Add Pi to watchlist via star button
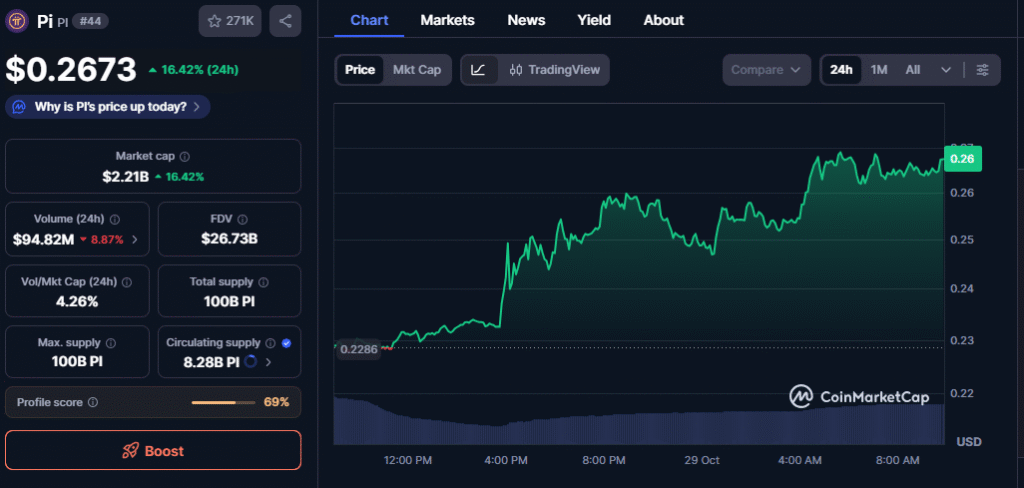 click(x=230, y=21)
